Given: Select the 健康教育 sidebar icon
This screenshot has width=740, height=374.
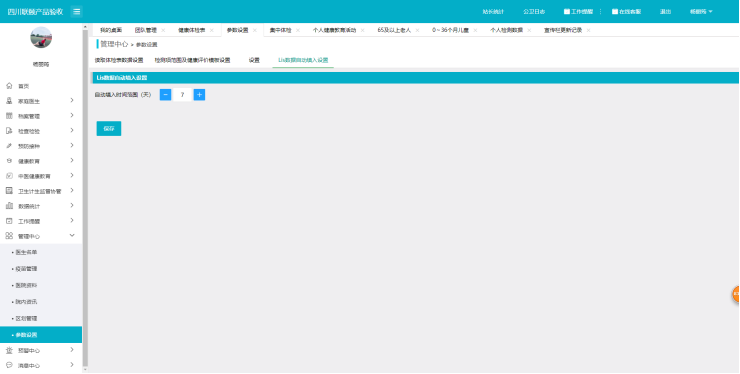Looking at the screenshot, I should (x=9, y=161).
